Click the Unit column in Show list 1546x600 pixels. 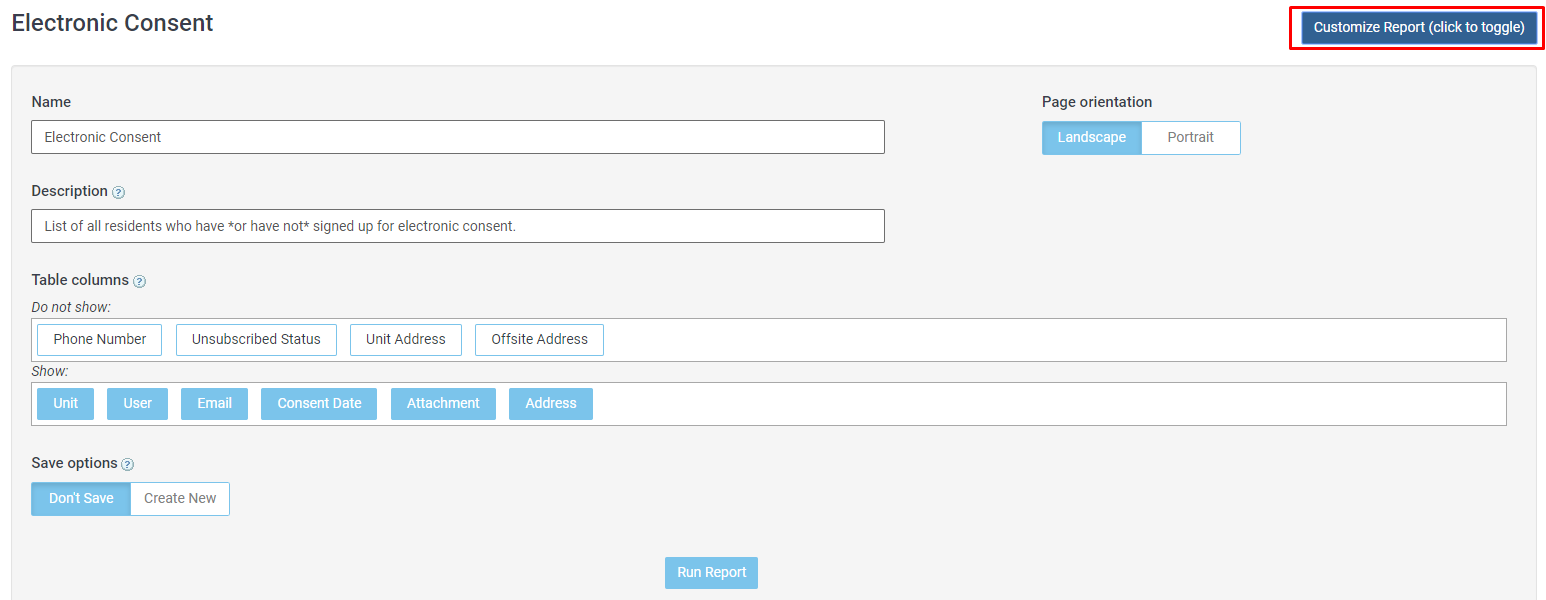coord(66,404)
